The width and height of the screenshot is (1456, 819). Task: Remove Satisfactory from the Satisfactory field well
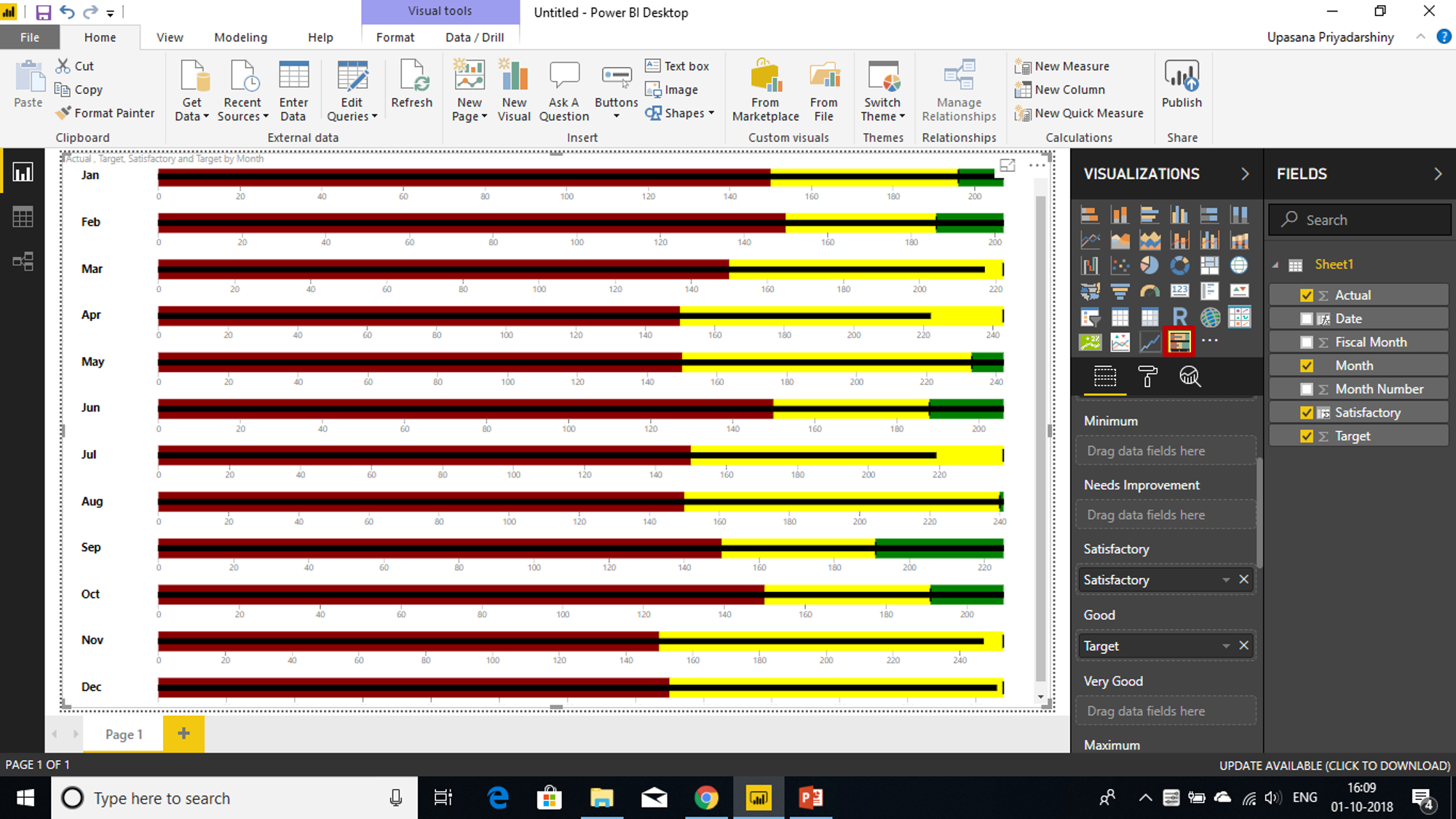click(x=1243, y=579)
